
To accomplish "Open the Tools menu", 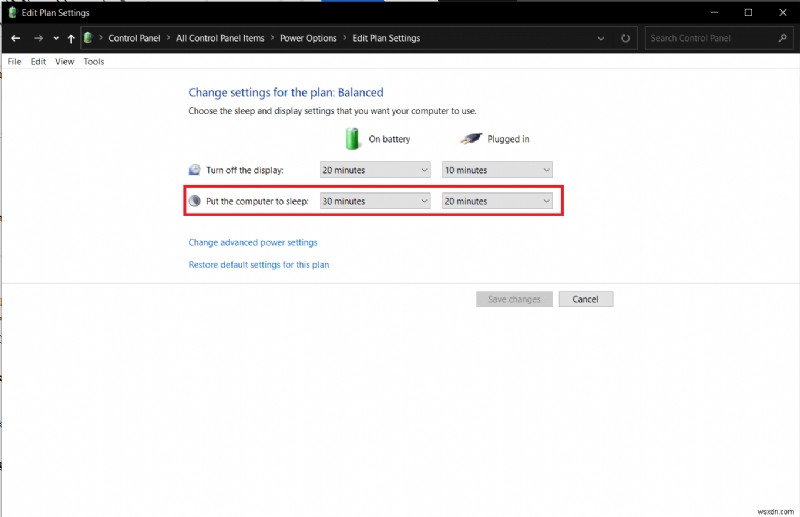I will (94, 61).
